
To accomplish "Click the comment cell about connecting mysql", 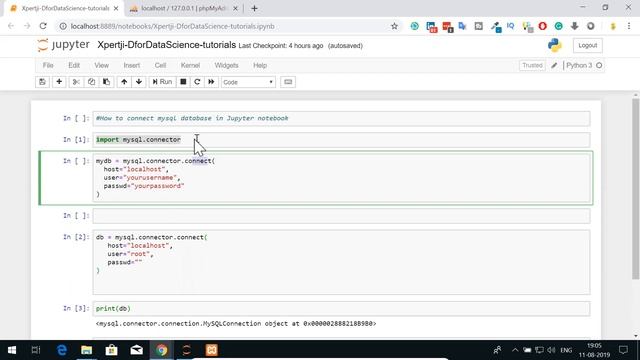I will point(341,118).
